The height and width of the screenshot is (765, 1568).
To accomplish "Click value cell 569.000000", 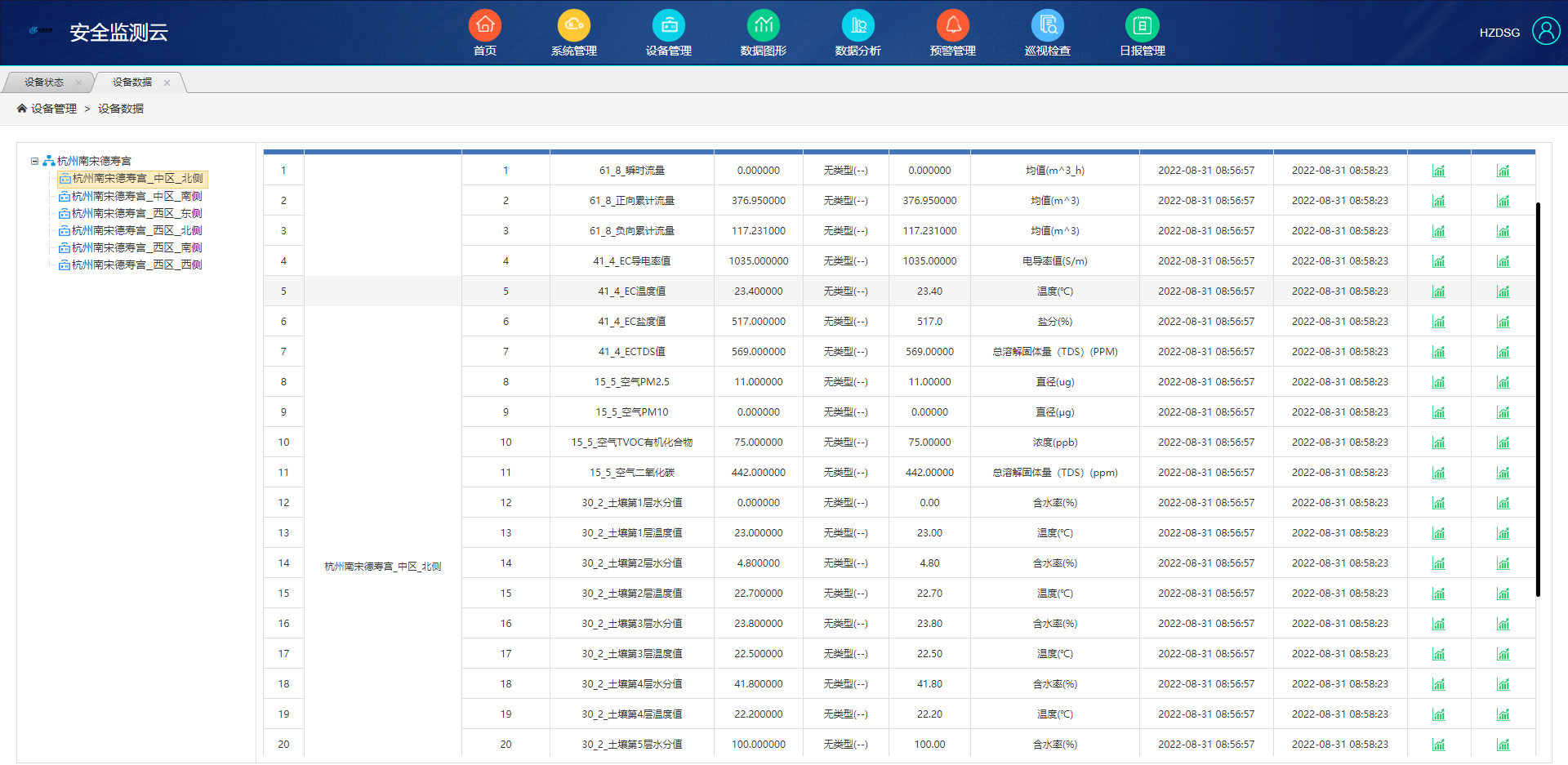I will (759, 352).
